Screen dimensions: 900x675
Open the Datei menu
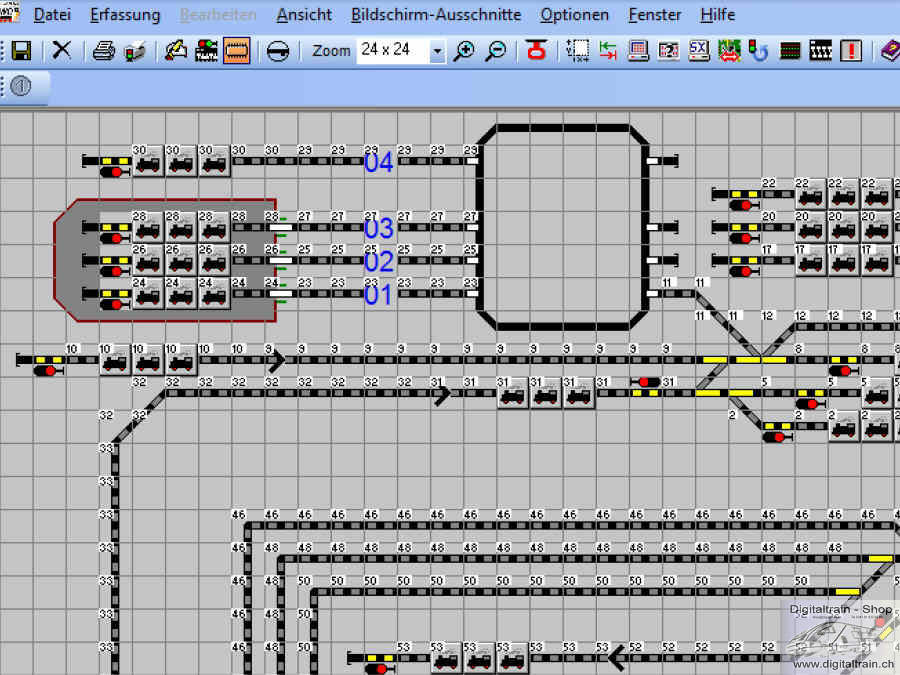(52, 15)
